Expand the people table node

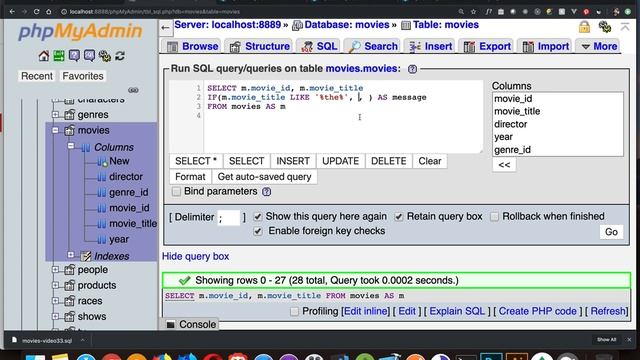click(56, 269)
